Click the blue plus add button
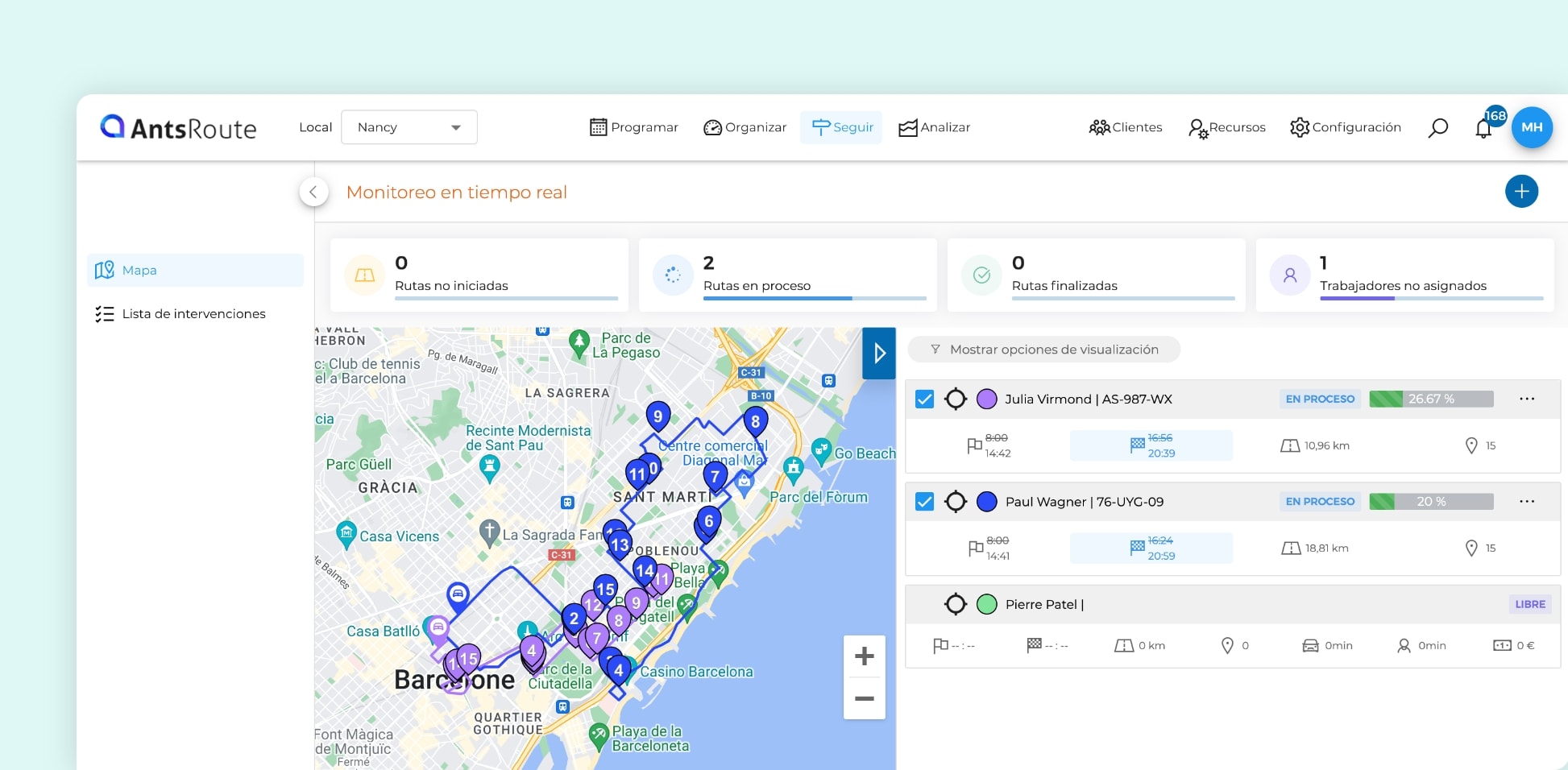 point(1521,192)
